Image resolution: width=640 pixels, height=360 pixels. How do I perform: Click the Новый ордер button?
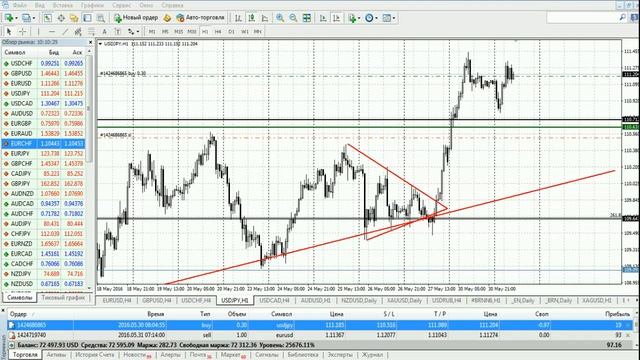tap(136, 18)
